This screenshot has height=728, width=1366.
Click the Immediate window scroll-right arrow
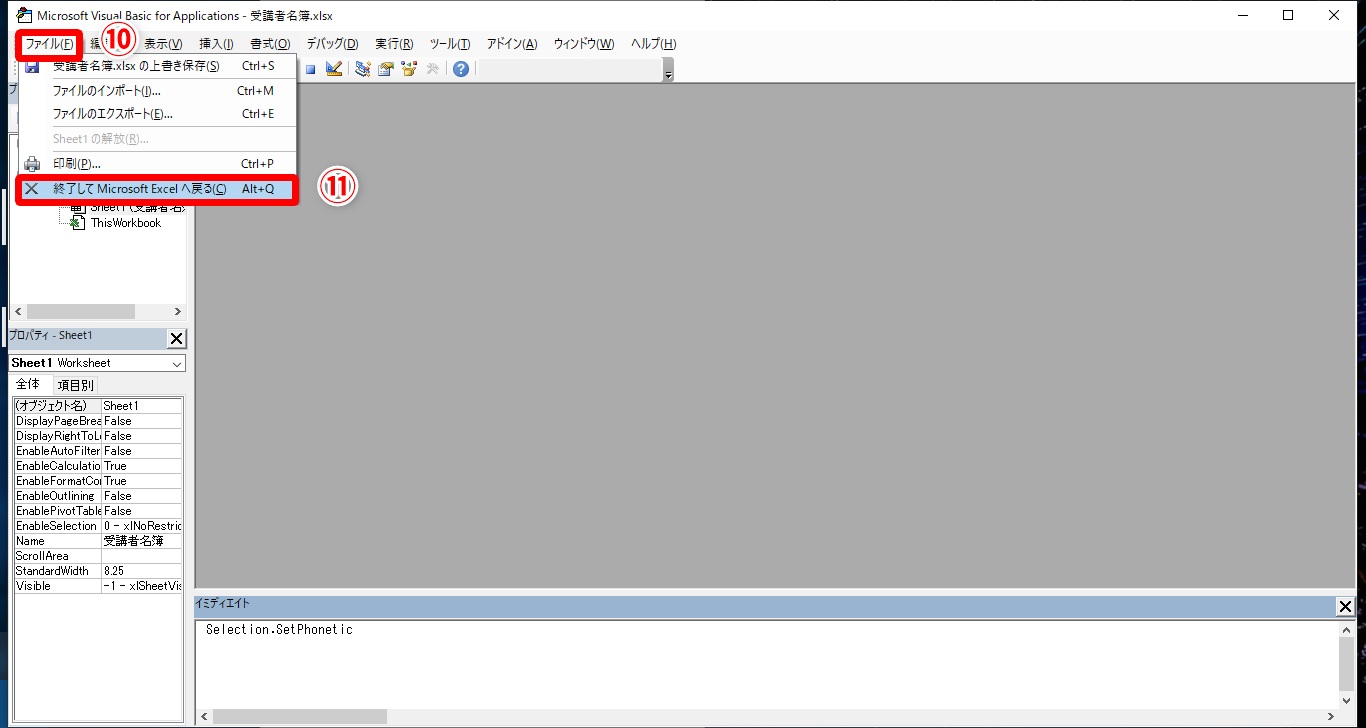pos(1330,716)
